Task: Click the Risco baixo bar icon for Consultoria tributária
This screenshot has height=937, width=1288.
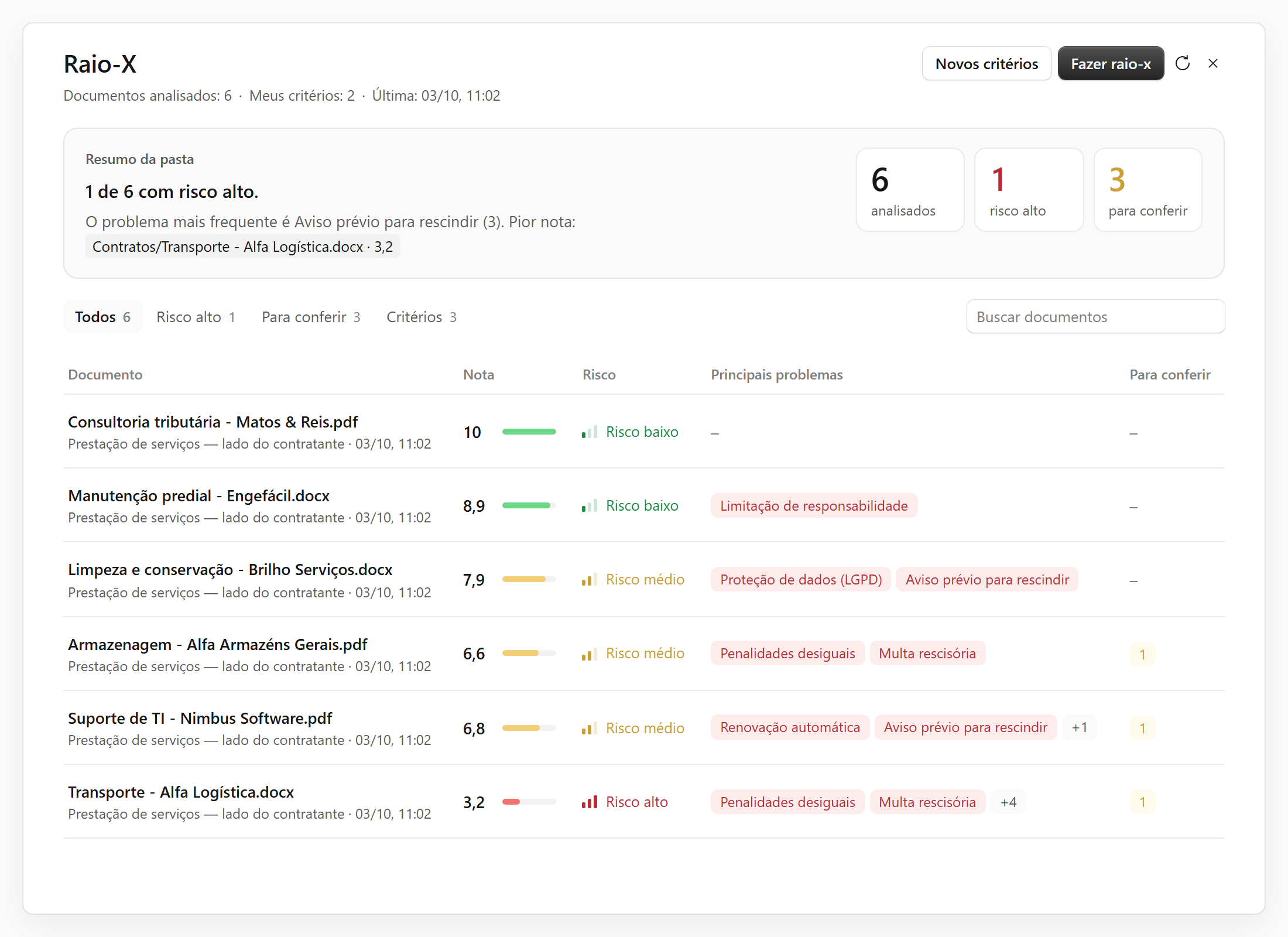Action: coord(590,432)
